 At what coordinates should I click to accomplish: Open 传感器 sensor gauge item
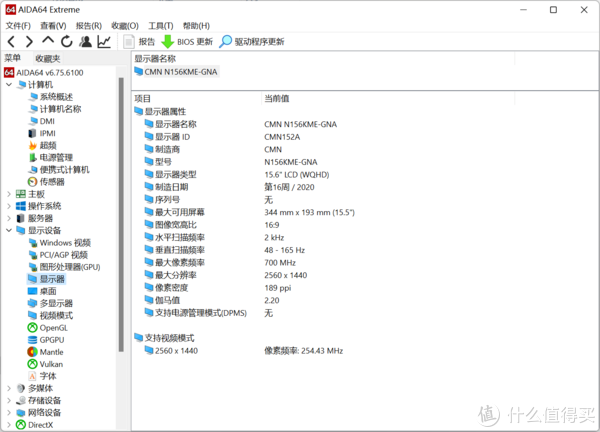coord(47,182)
